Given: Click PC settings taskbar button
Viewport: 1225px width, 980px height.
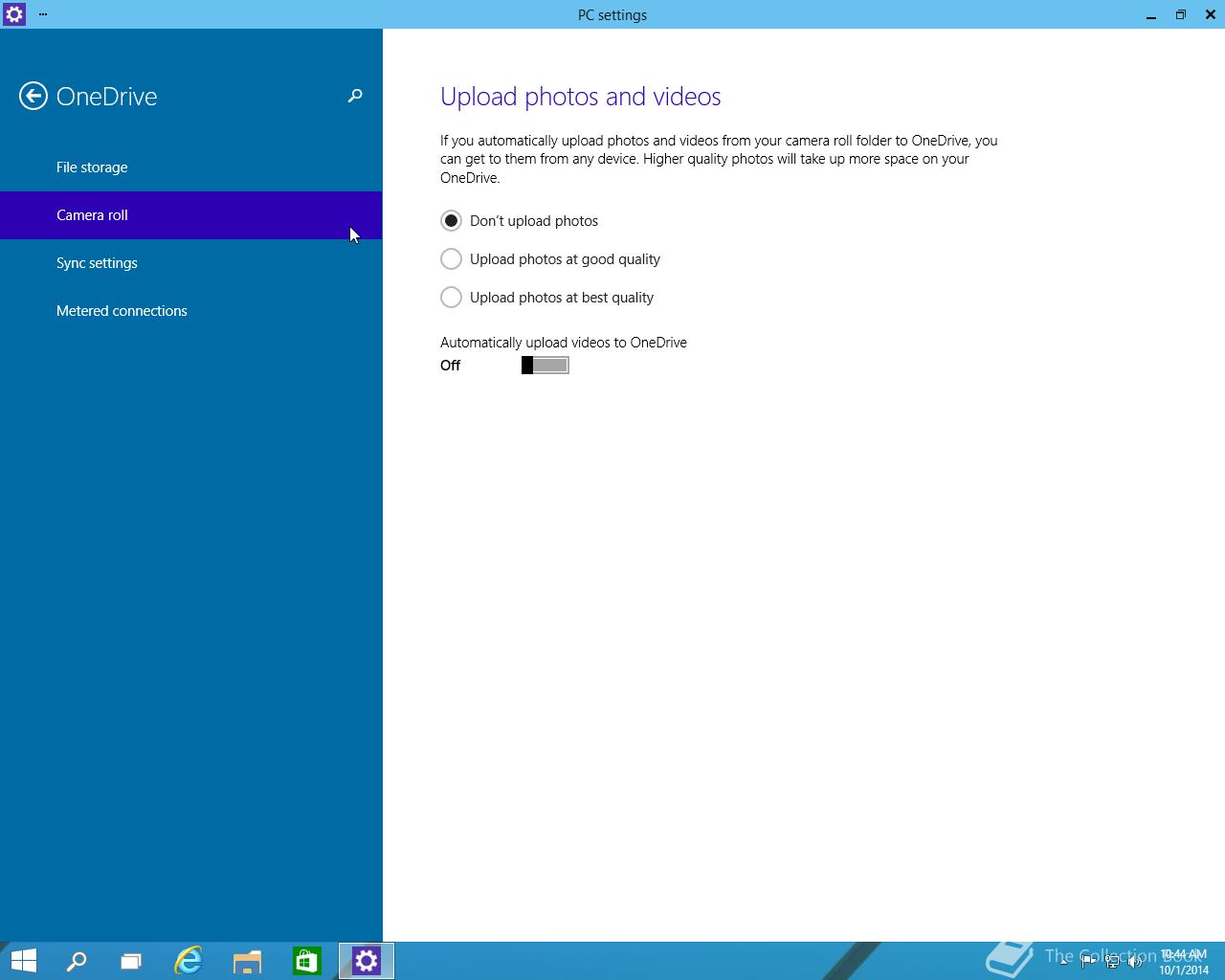Looking at the screenshot, I should pyautogui.click(x=367, y=961).
